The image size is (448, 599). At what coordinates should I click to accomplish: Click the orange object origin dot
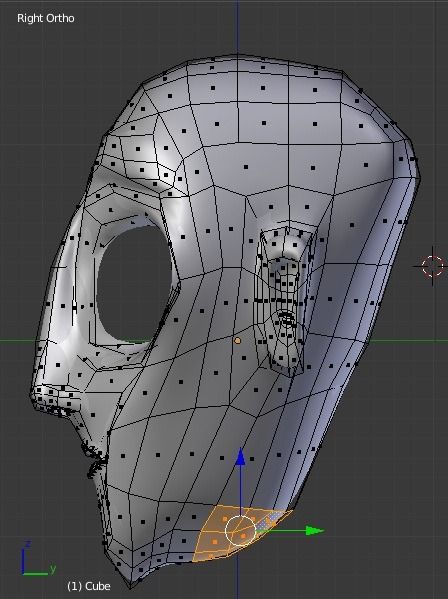[x=238, y=341]
